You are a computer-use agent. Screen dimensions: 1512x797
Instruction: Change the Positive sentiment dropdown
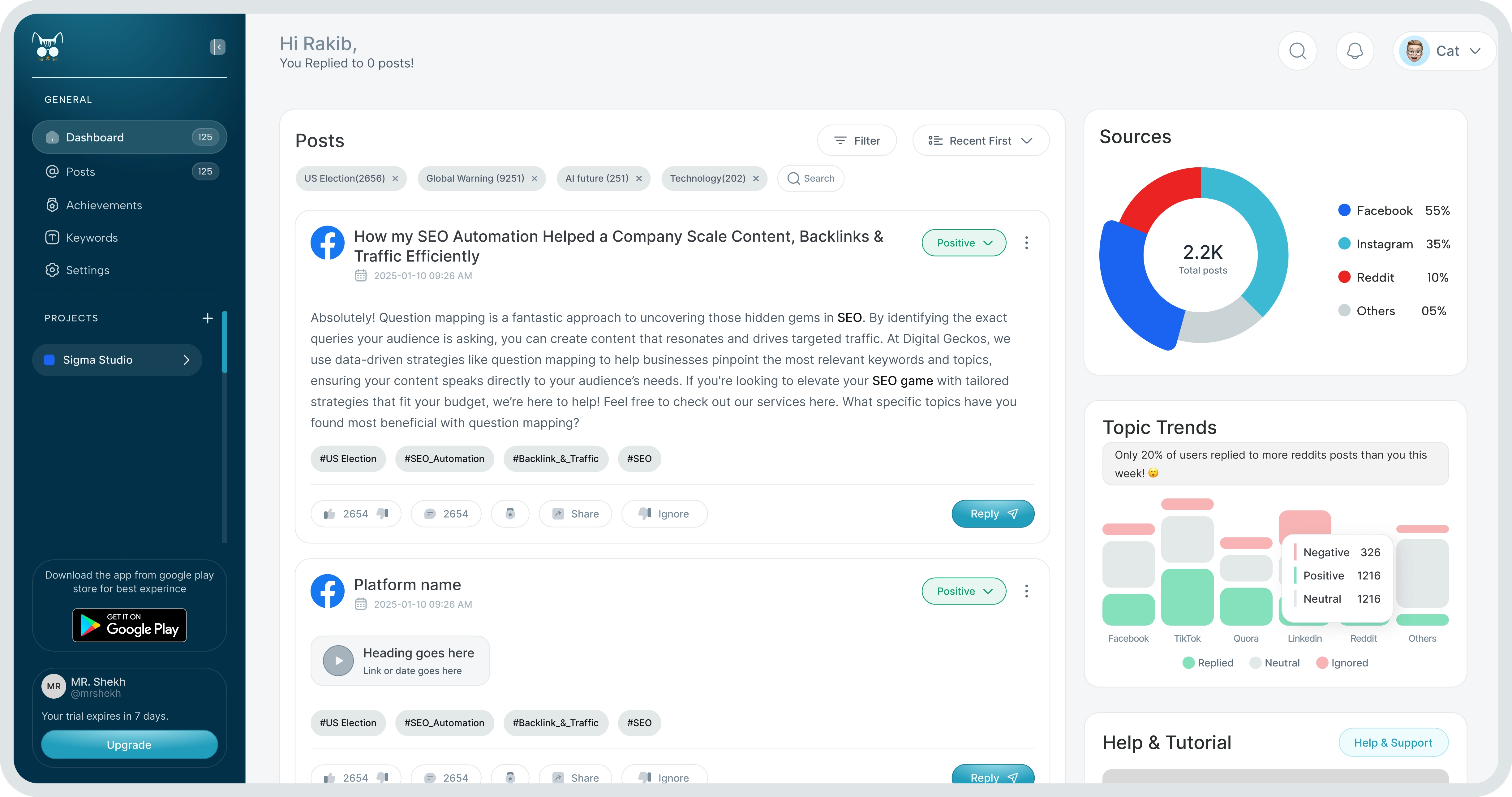[963, 242]
